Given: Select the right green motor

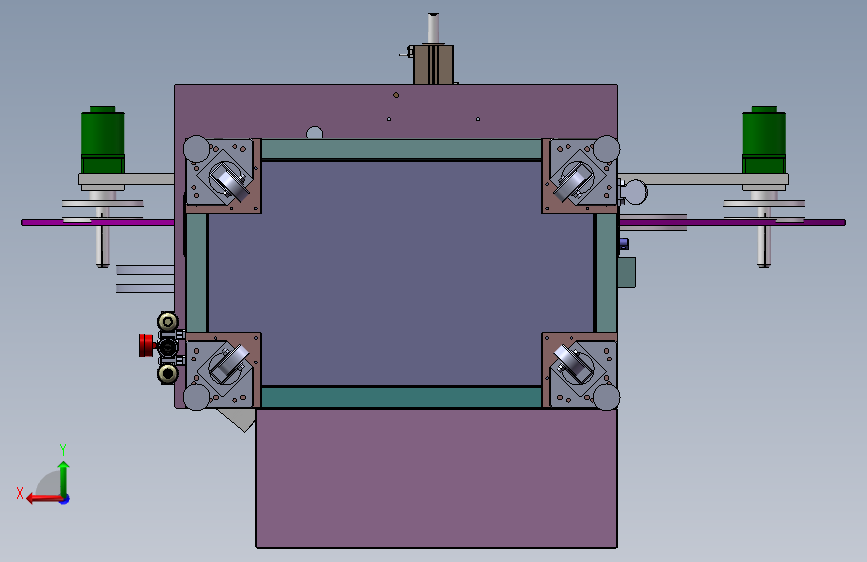Looking at the screenshot, I should [x=764, y=139].
